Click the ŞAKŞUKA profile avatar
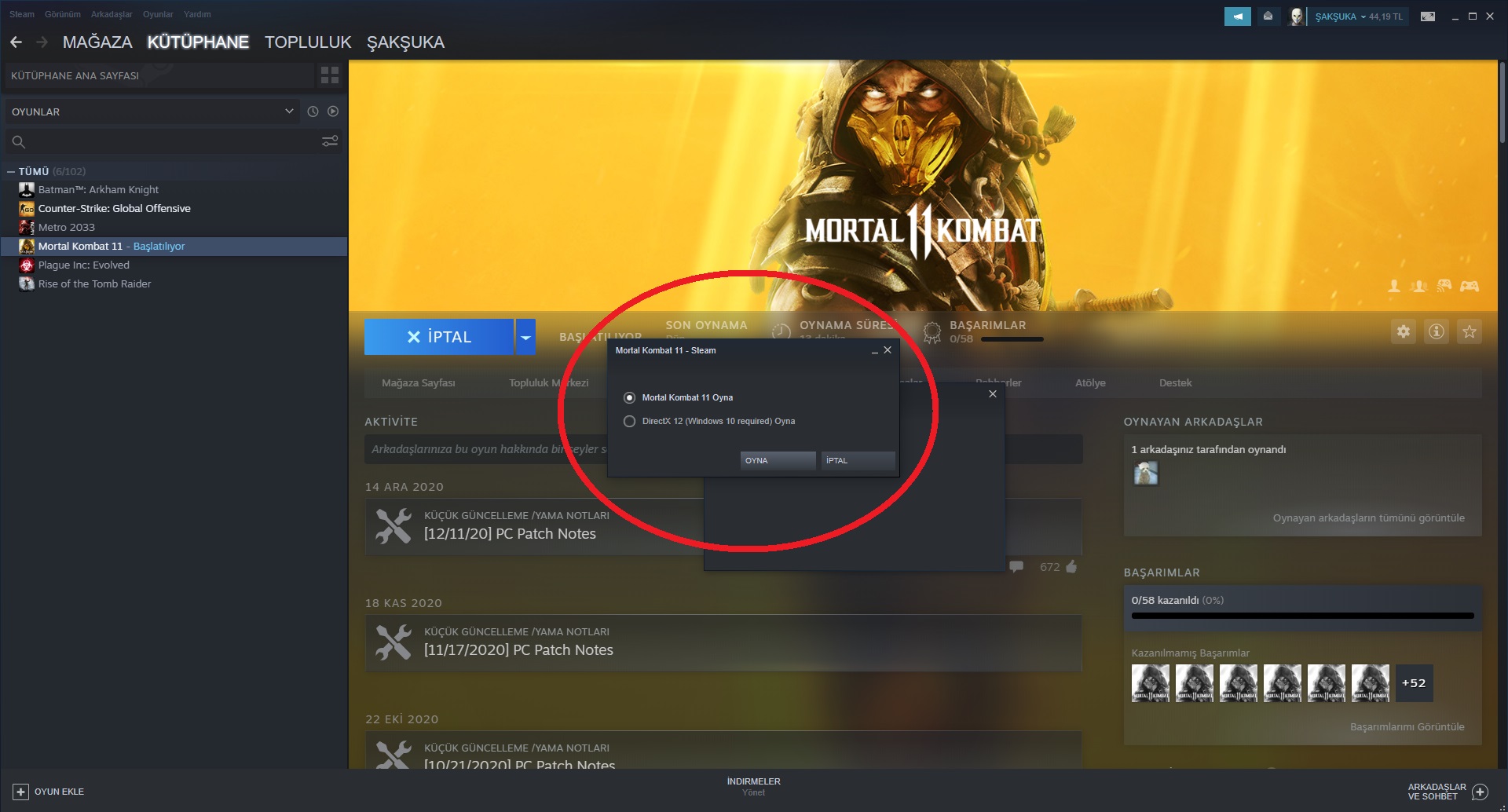1508x812 pixels. point(1297,16)
